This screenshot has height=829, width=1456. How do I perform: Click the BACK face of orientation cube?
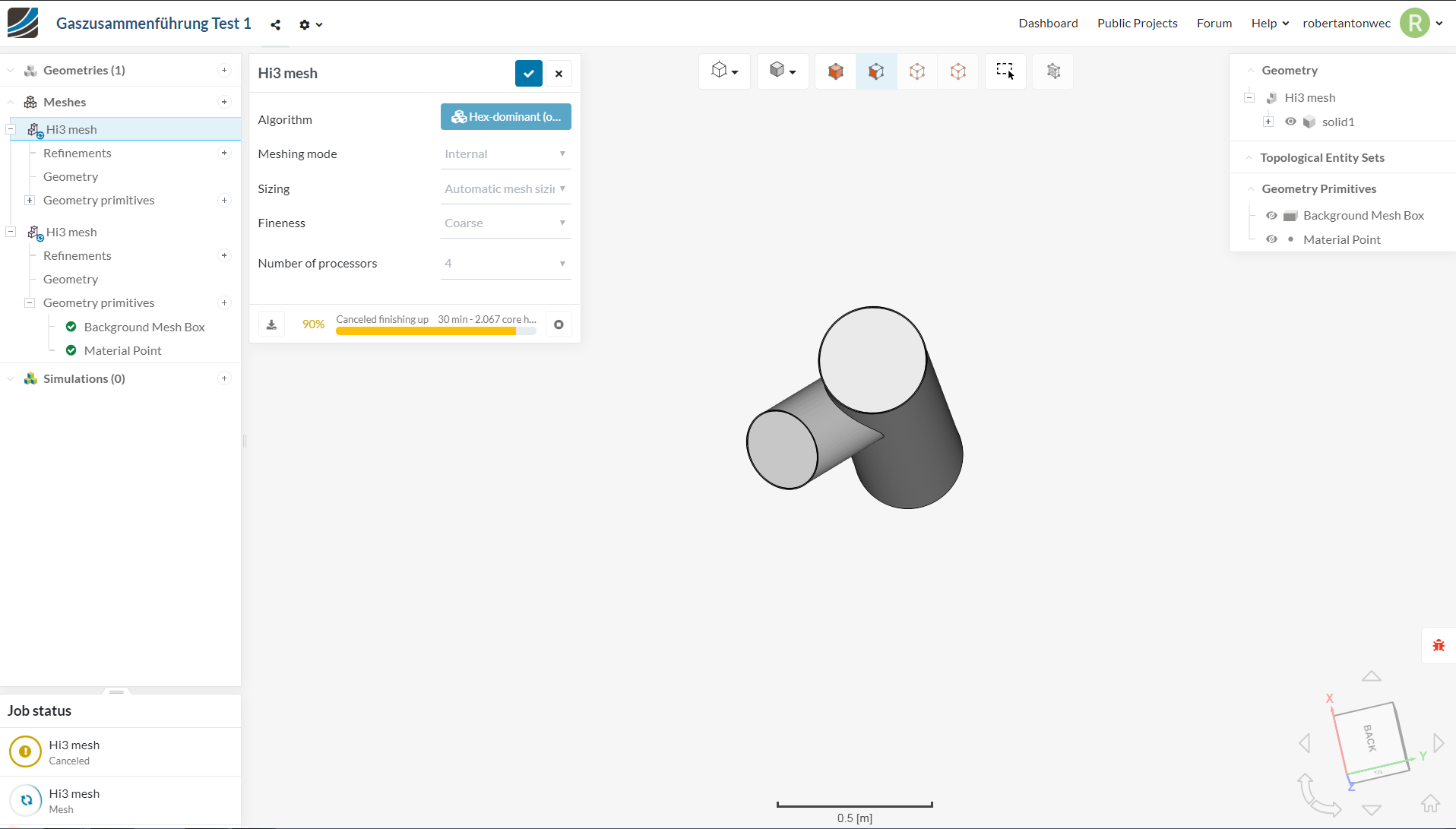tap(1370, 738)
